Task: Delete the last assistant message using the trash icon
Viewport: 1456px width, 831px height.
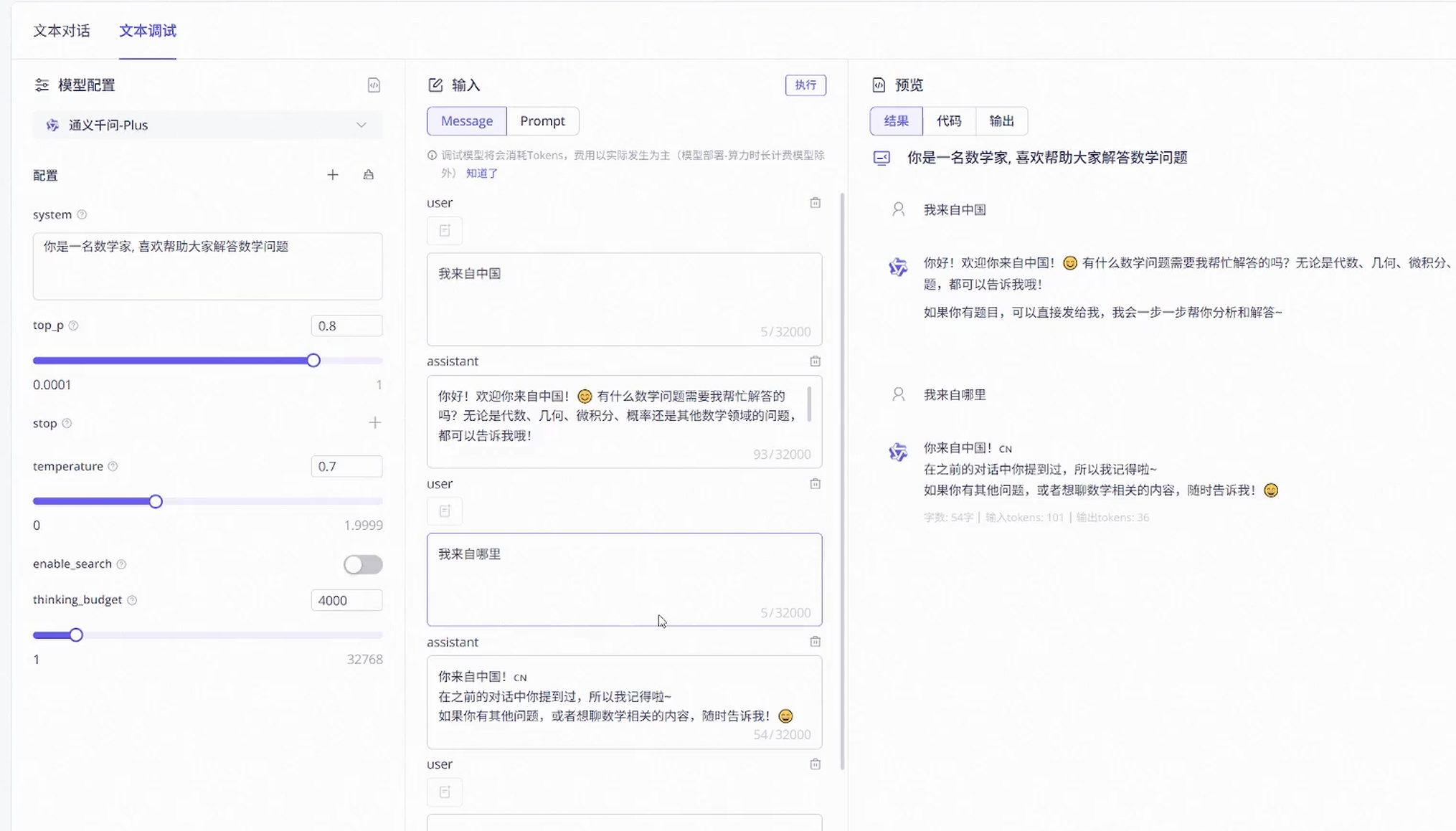Action: pos(815,642)
